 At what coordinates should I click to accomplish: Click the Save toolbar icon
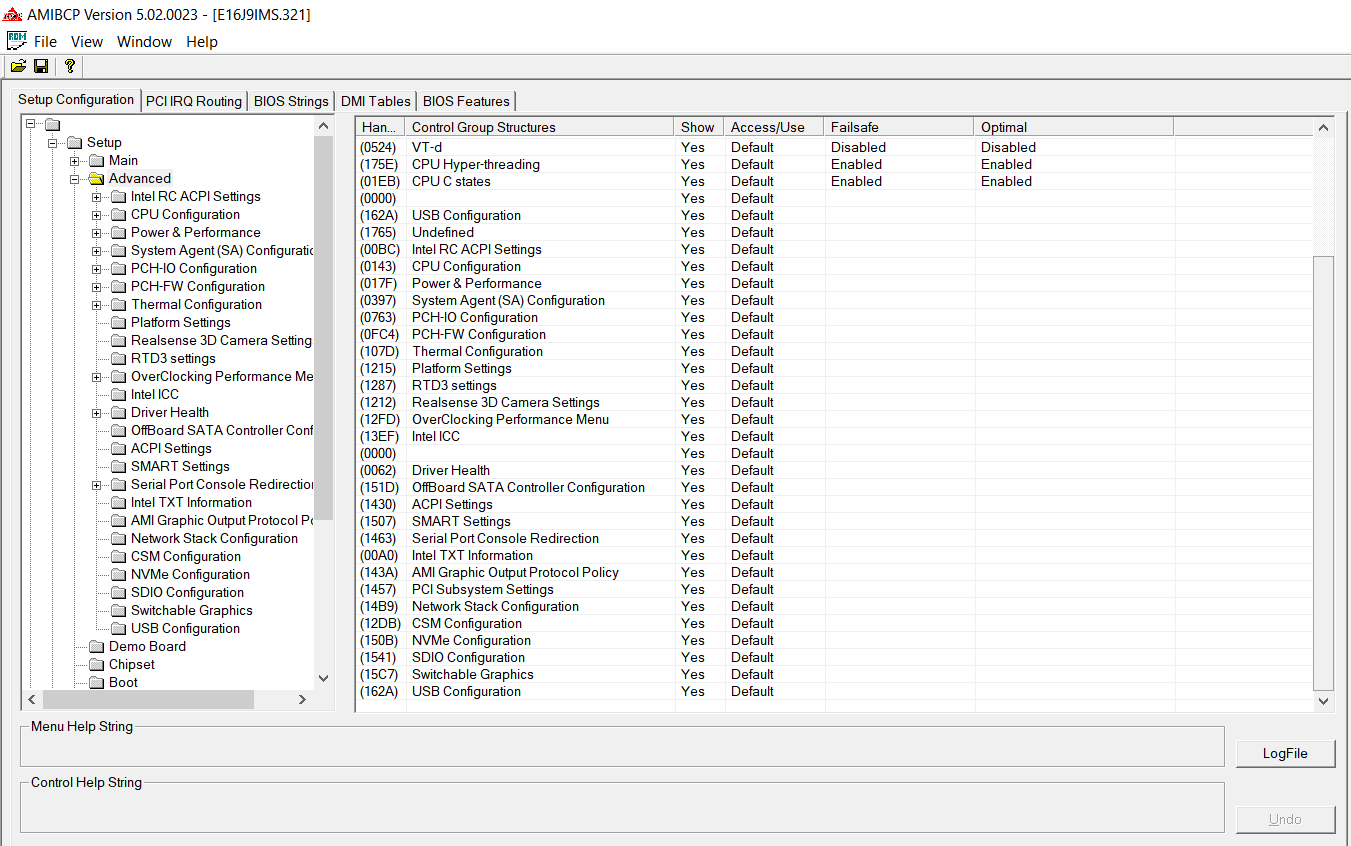point(41,66)
